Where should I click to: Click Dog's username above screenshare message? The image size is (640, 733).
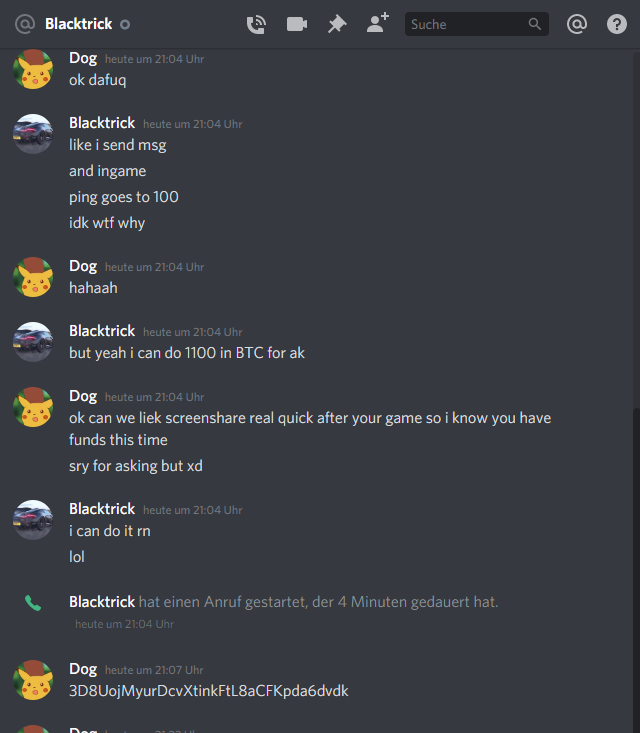pyautogui.click(x=83, y=396)
